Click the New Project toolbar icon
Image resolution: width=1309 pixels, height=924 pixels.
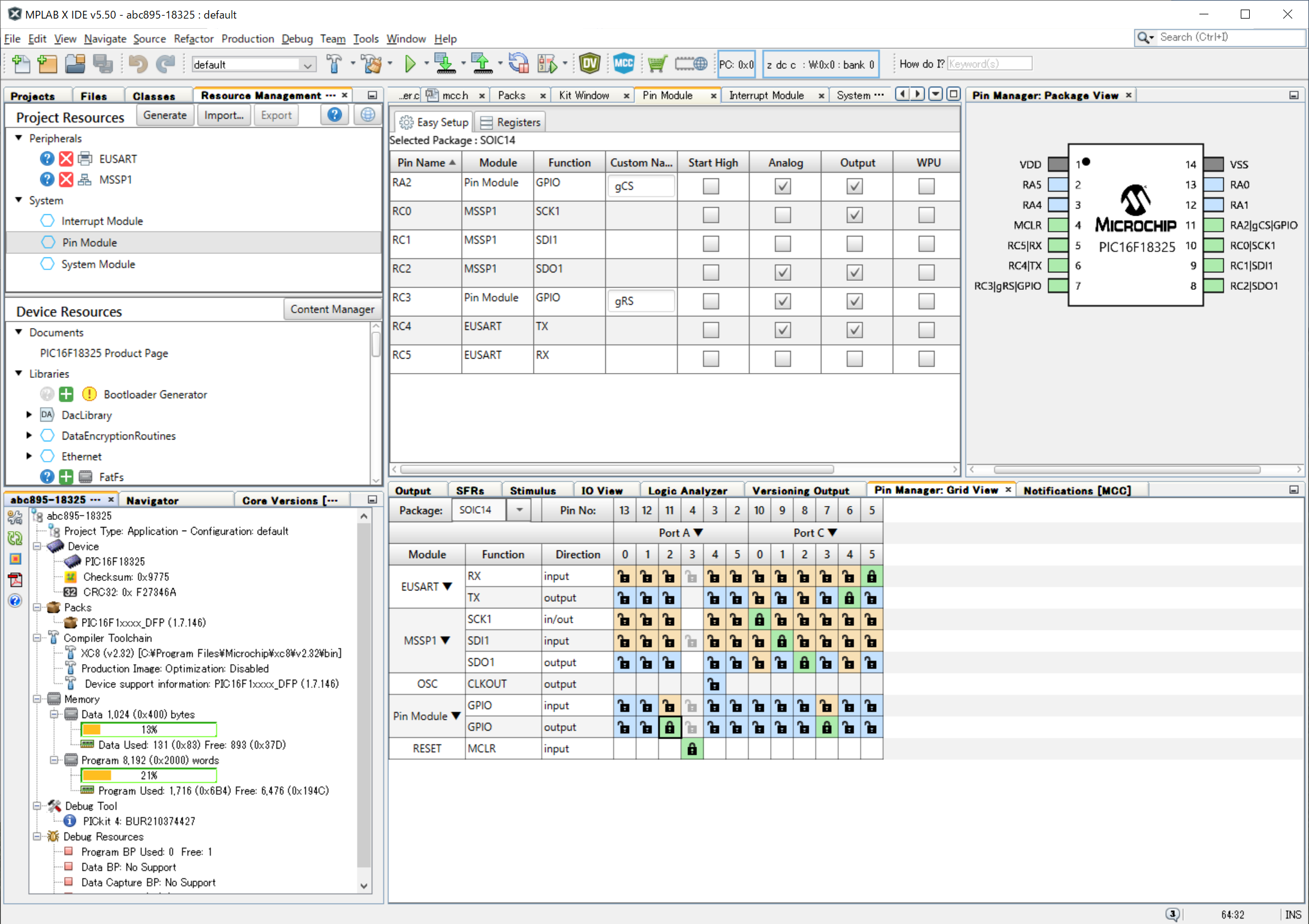coord(47,63)
